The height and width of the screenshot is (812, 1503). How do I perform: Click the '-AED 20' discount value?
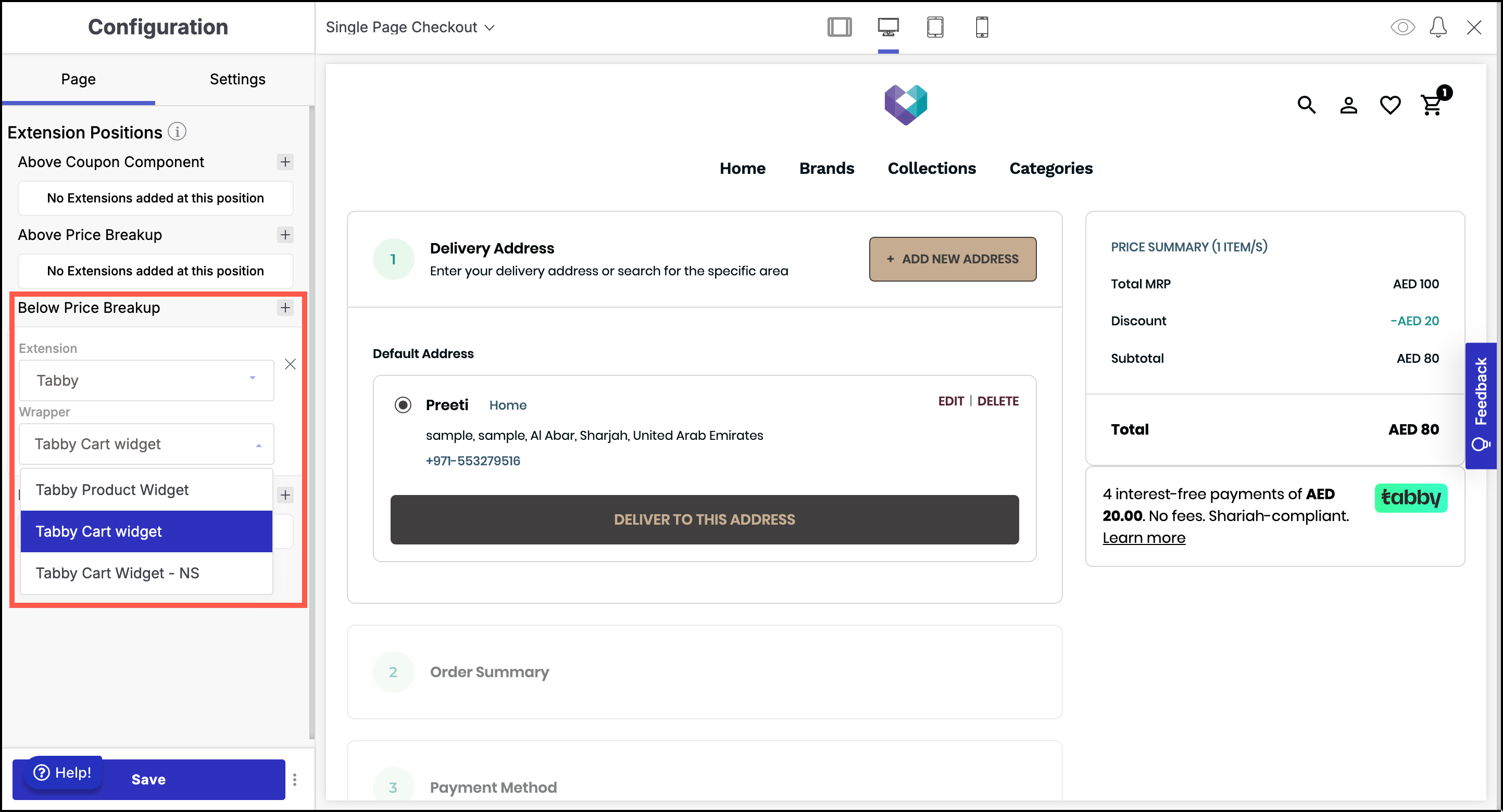1414,321
